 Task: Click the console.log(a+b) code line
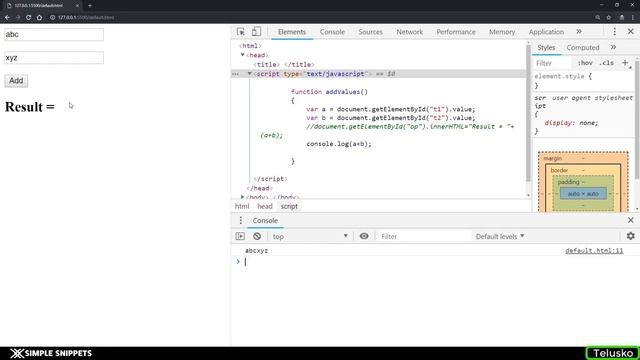(x=339, y=144)
